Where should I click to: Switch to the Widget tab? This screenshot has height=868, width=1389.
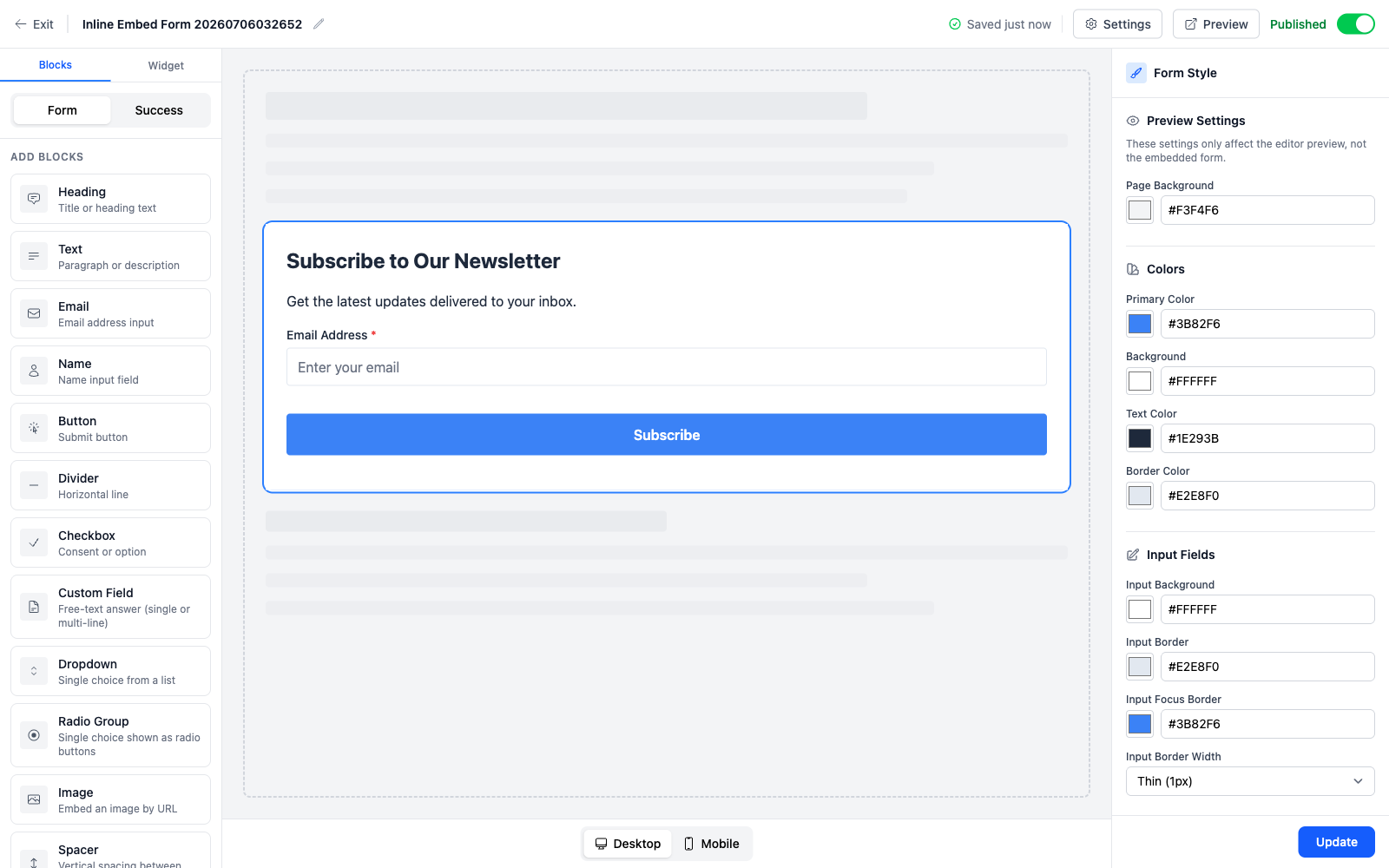(x=166, y=65)
